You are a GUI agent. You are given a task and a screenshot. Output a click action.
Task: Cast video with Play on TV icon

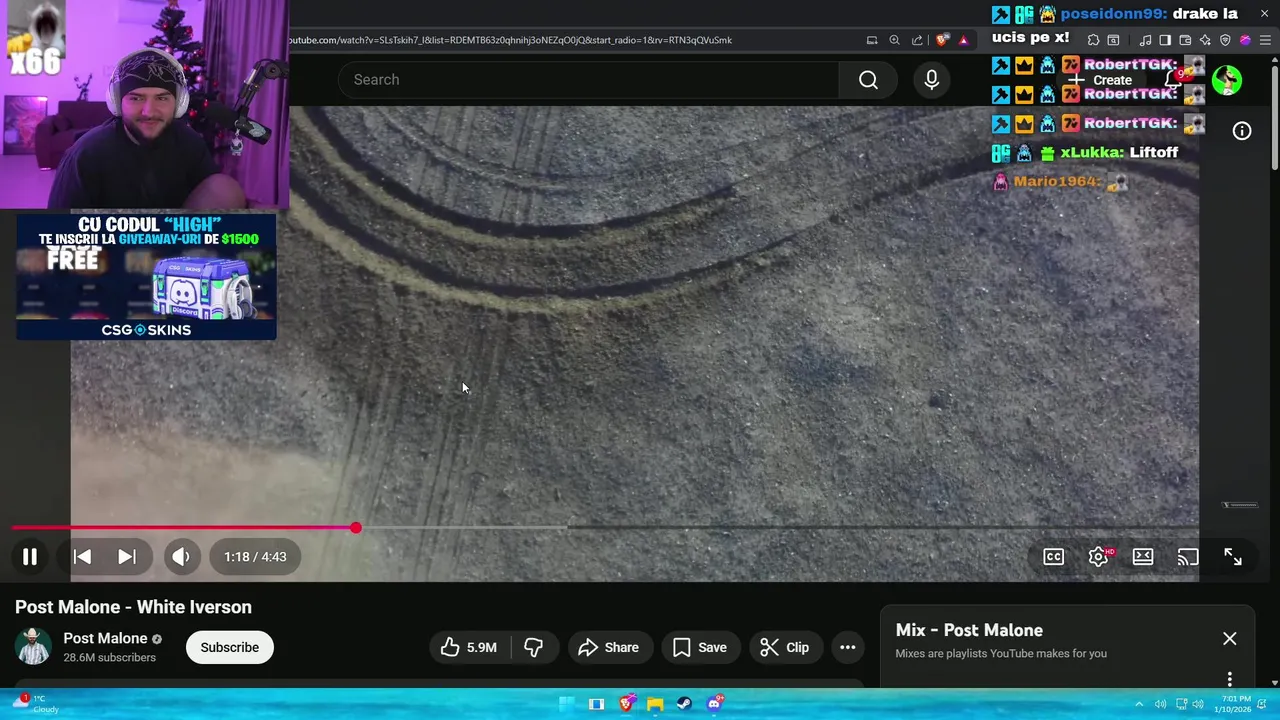point(1188,557)
